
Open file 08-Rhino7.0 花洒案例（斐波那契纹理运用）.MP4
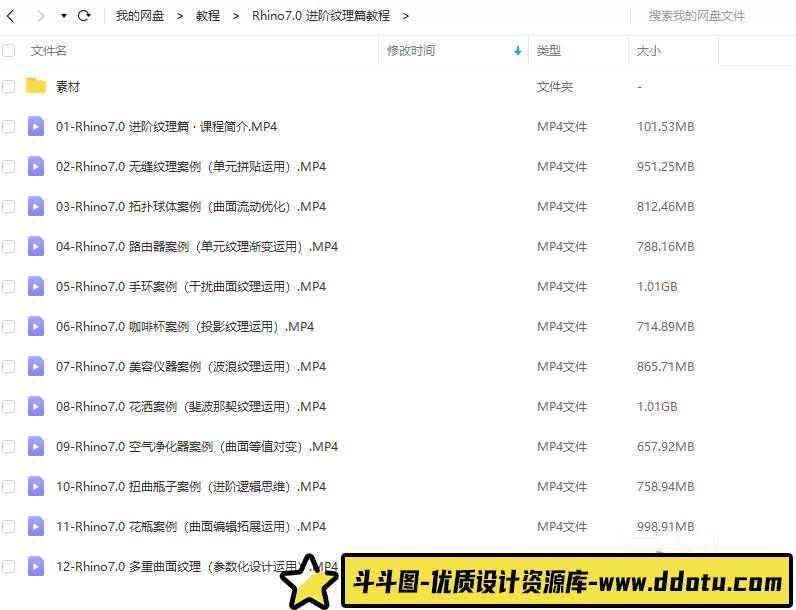point(191,406)
